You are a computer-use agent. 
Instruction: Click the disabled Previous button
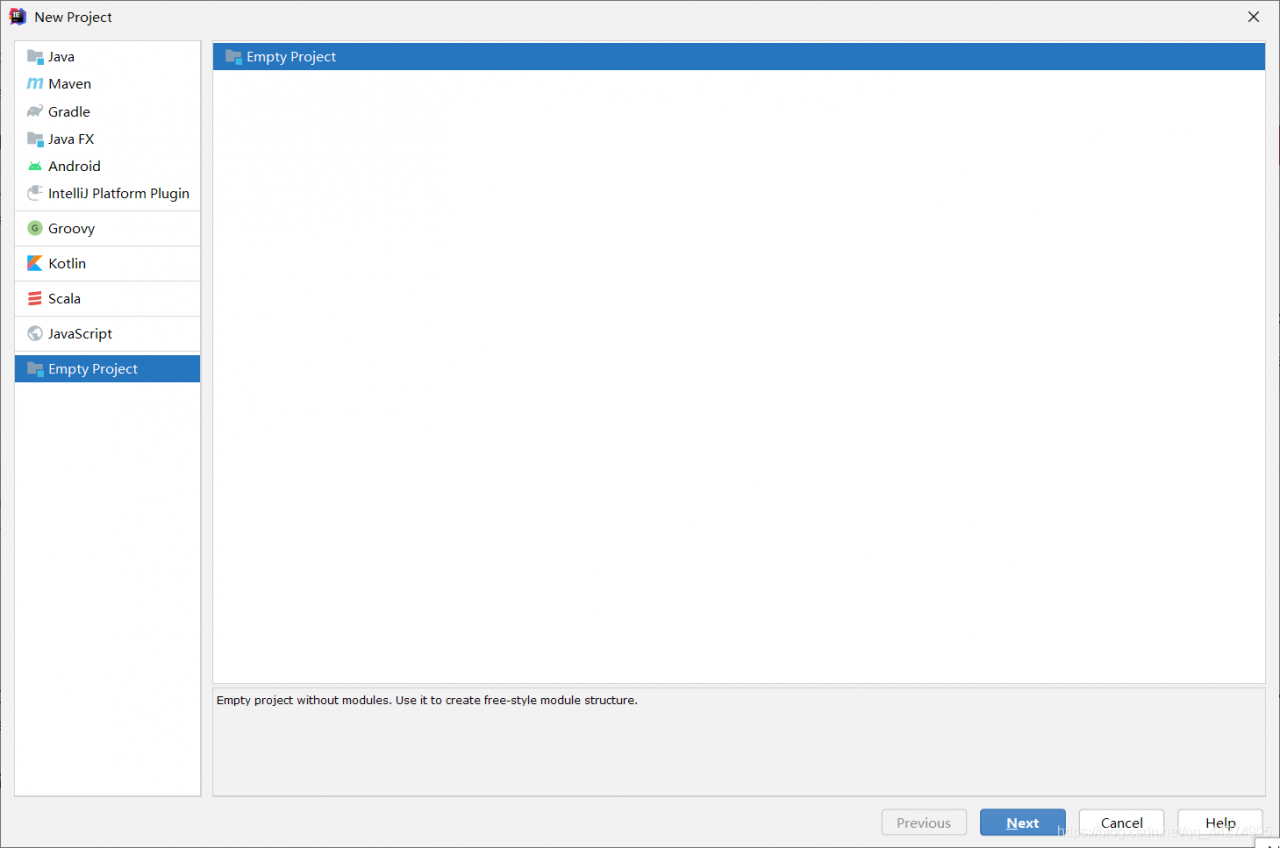[923, 823]
